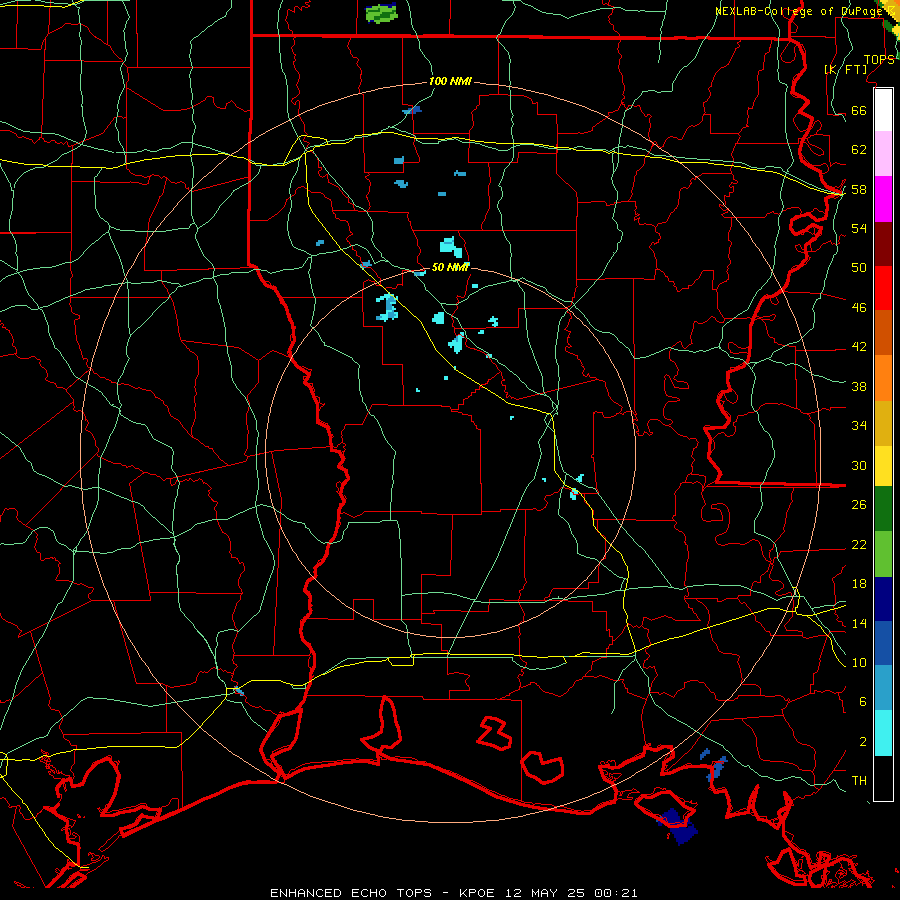900x900 pixels.
Task: Click the legend value 54
Action: [859, 228]
